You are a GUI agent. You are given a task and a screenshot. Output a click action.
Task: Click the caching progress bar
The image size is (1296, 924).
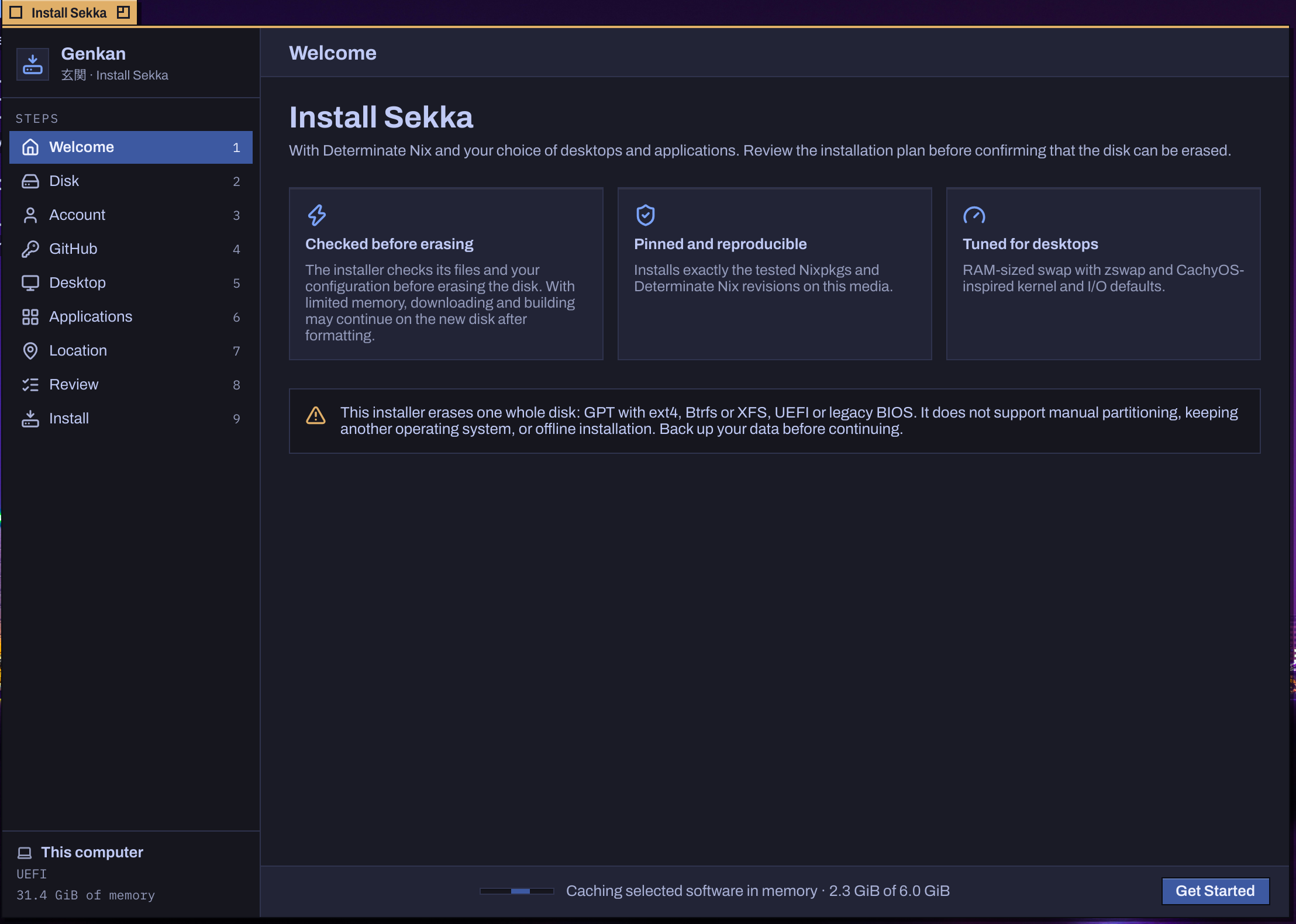pos(517,891)
